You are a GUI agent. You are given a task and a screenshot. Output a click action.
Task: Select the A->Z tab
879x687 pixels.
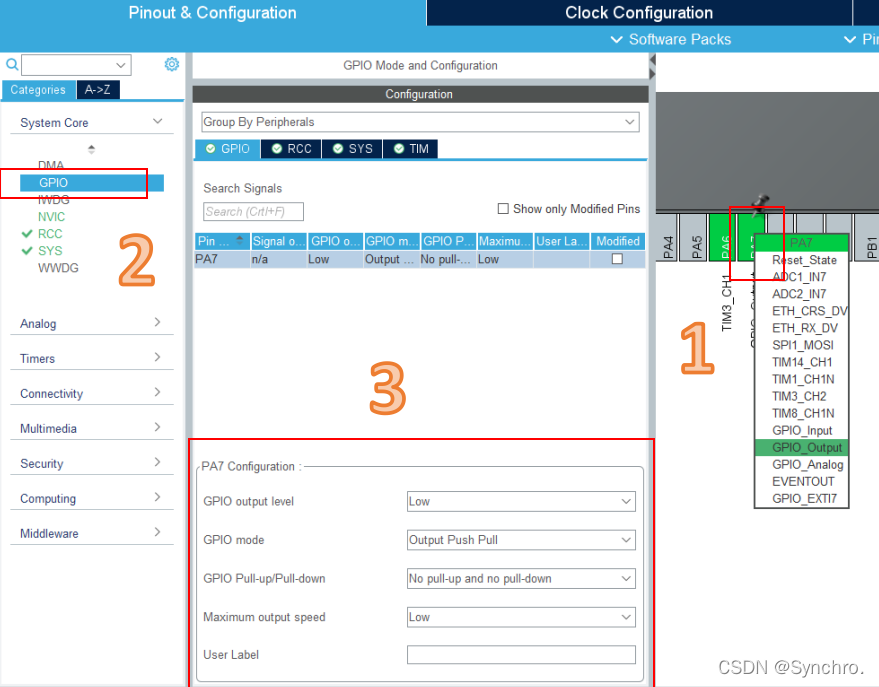click(x=98, y=90)
